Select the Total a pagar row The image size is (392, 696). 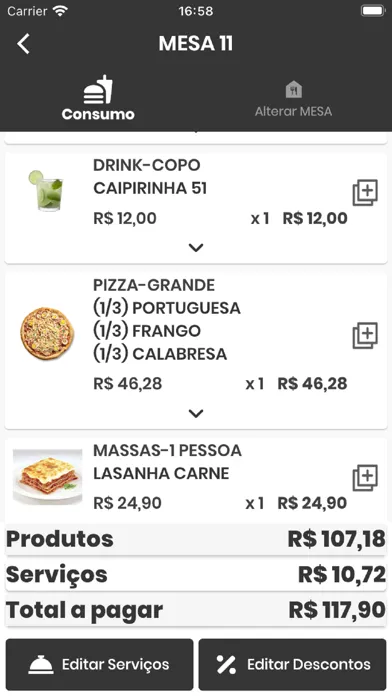tap(196, 610)
